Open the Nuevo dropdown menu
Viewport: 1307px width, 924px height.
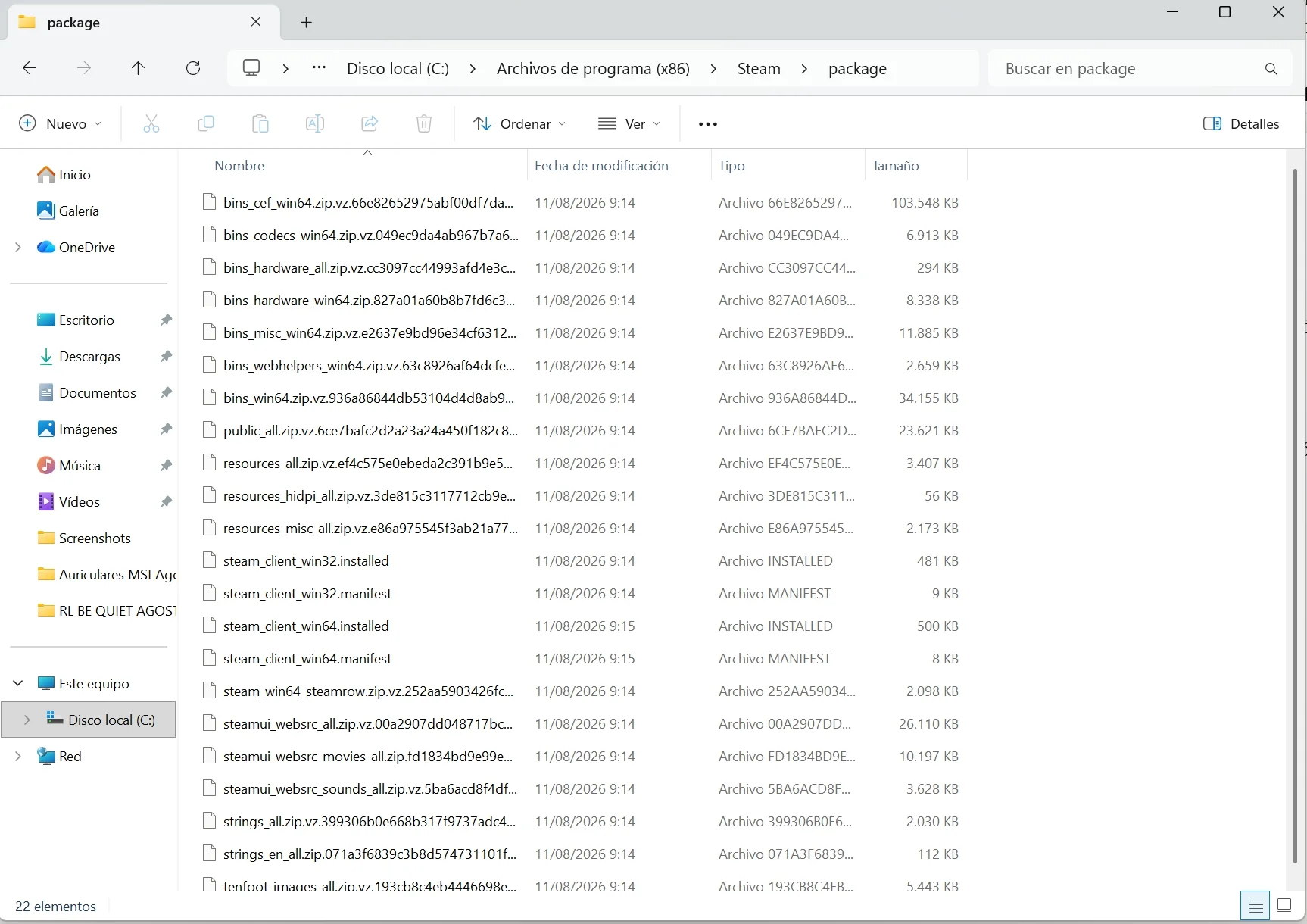[60, 123]
